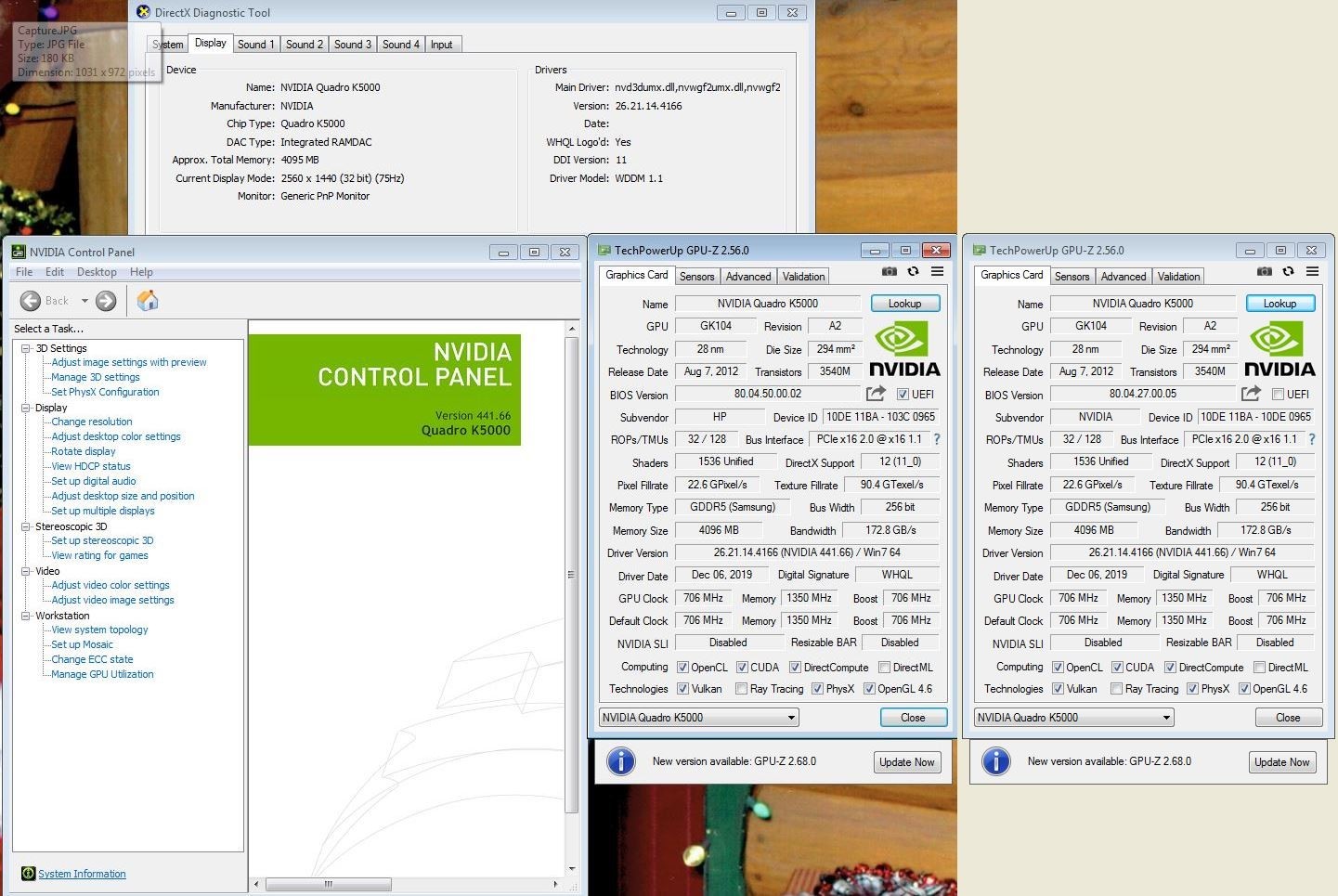This screenshot has width=1338, height=896.
Task: Click BIOS export icon beside version 80.04.27.00.05
Action: coord(1251,394)
